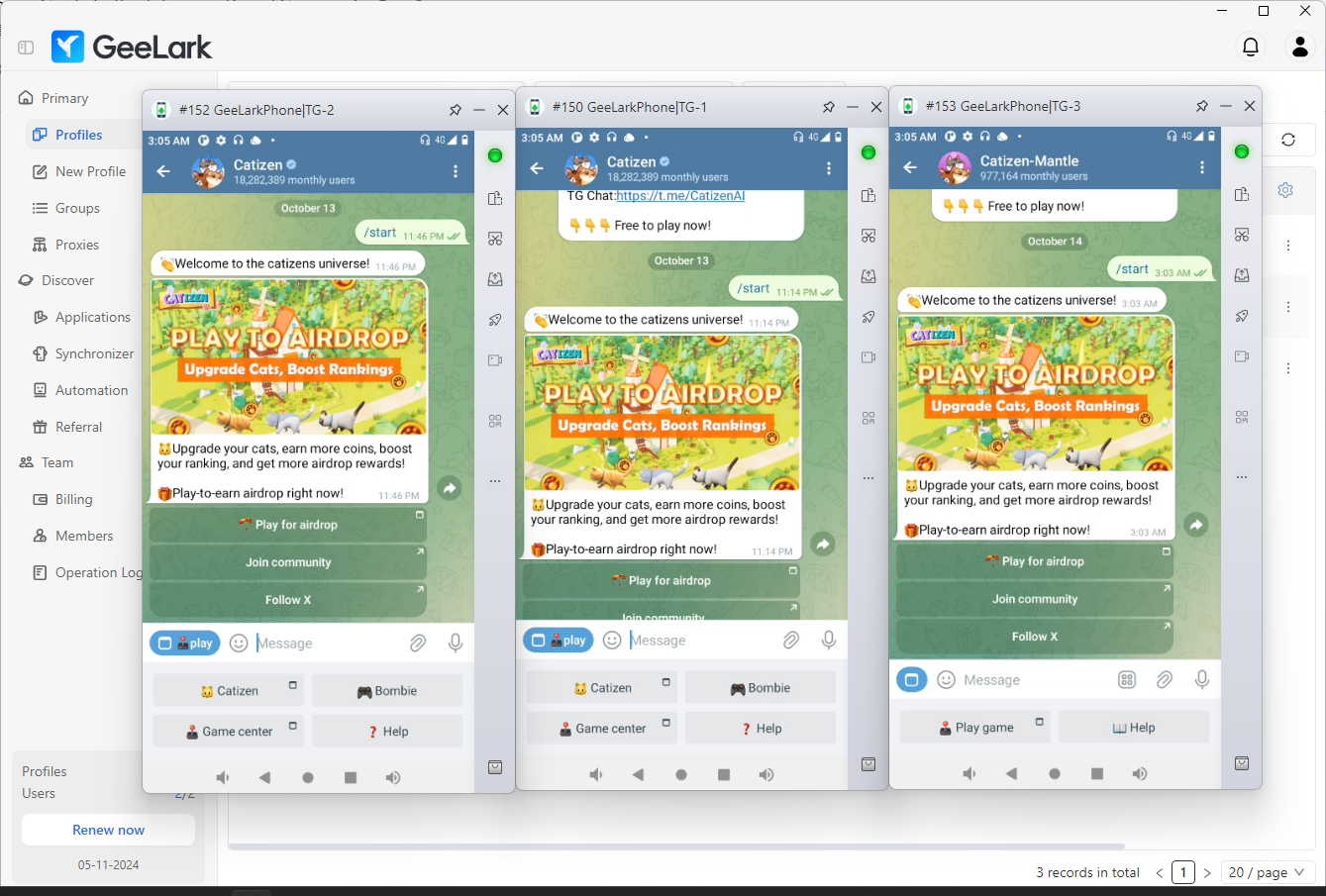Screen dimensions: 1326x896
Task: Toggle the green status indicator in TG-1 toolbar
Action: [x=868, y=152]
